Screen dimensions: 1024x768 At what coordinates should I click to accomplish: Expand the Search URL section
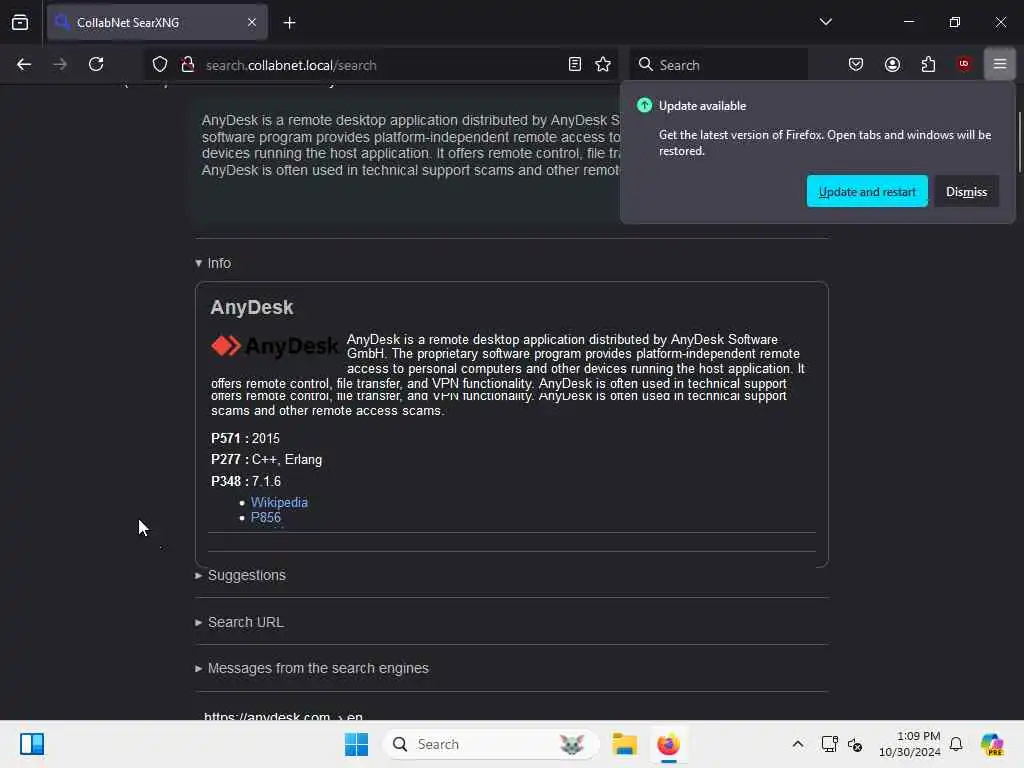239,622
